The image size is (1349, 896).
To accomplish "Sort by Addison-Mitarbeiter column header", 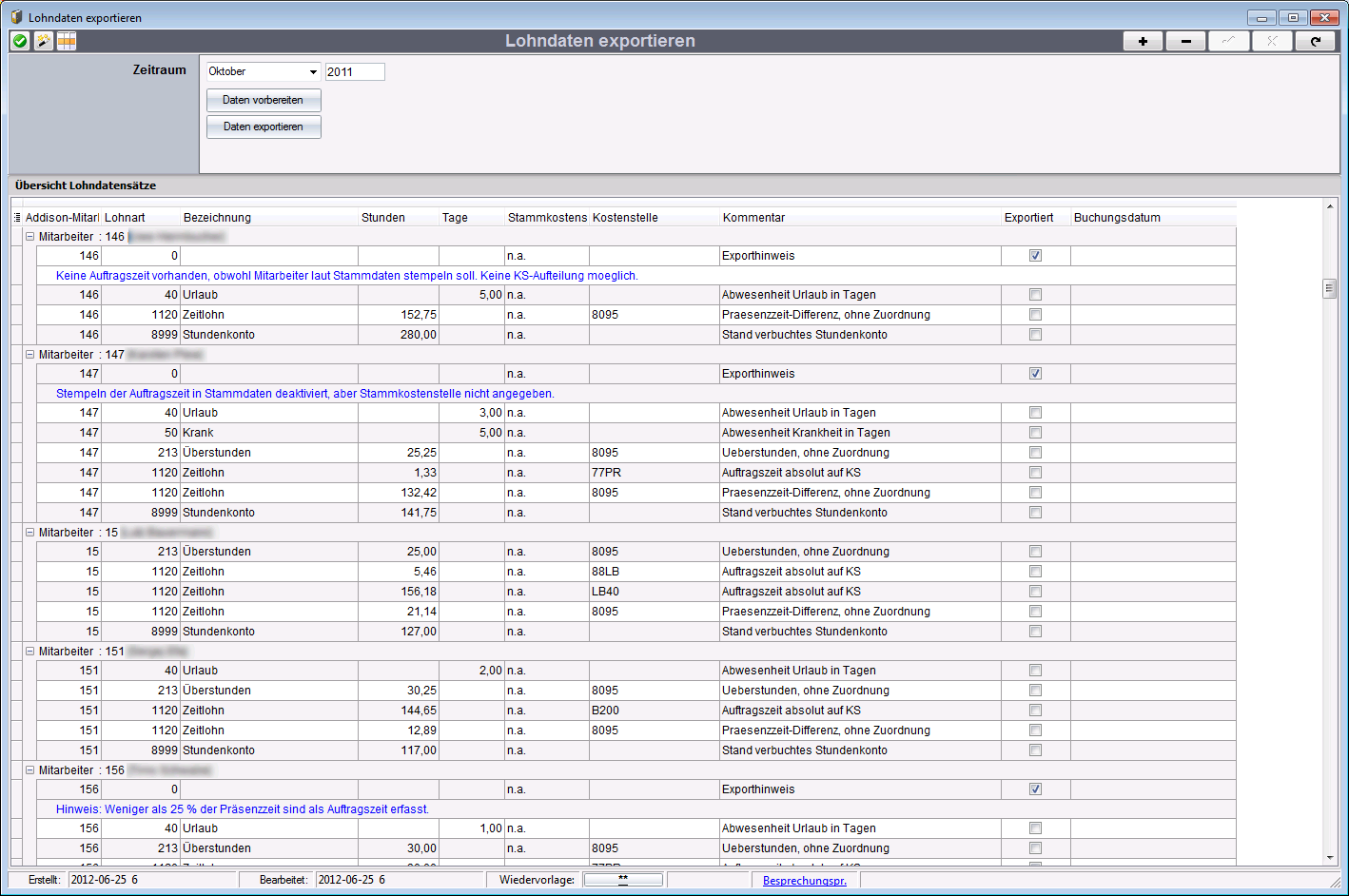I will [x=62, y=218].
